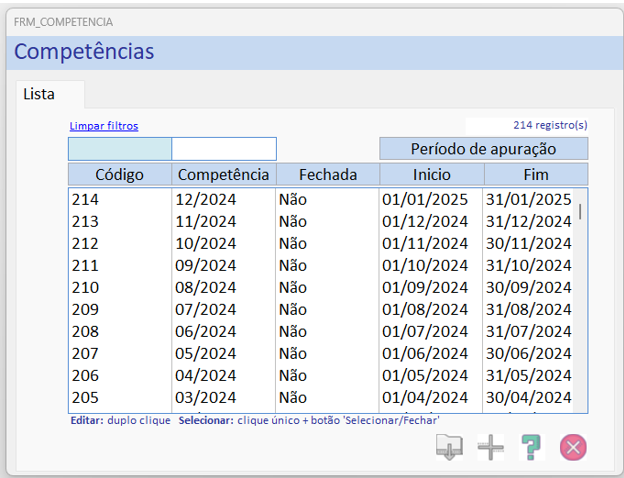
Task: Click Fim date 31/10/2024
Action: [528, 265]
